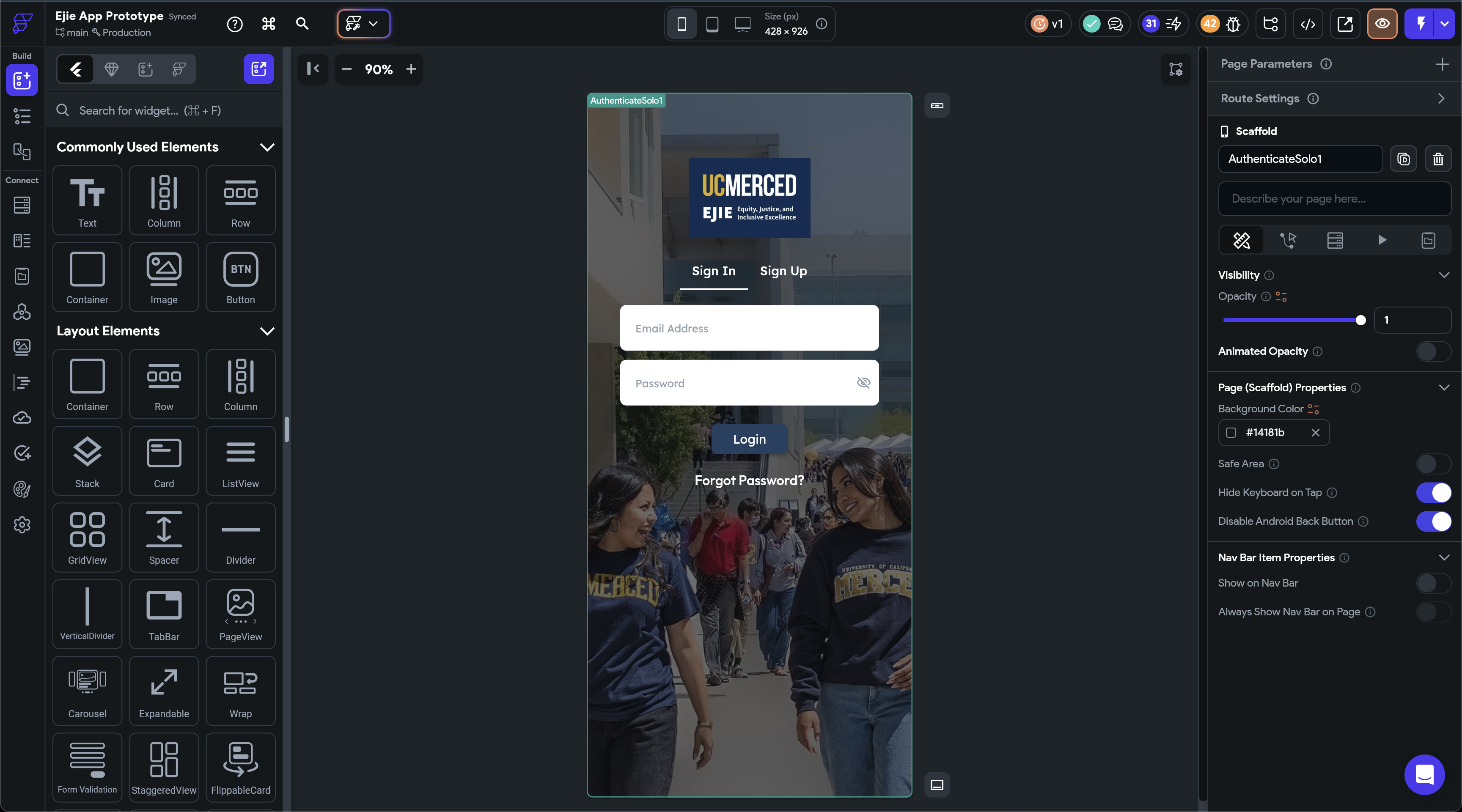Enable Show on Nav Bar switch
This screenshot has height=812, width=1462.
tap(1433, 583)
